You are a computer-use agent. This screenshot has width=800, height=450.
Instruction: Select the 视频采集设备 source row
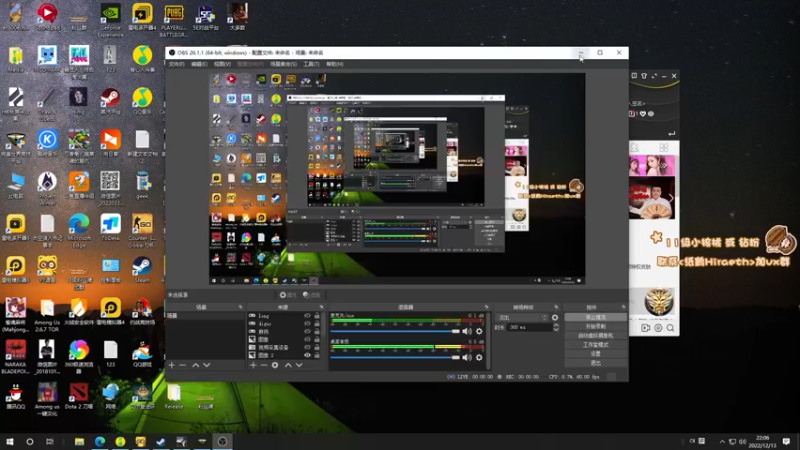click(284, 347)
